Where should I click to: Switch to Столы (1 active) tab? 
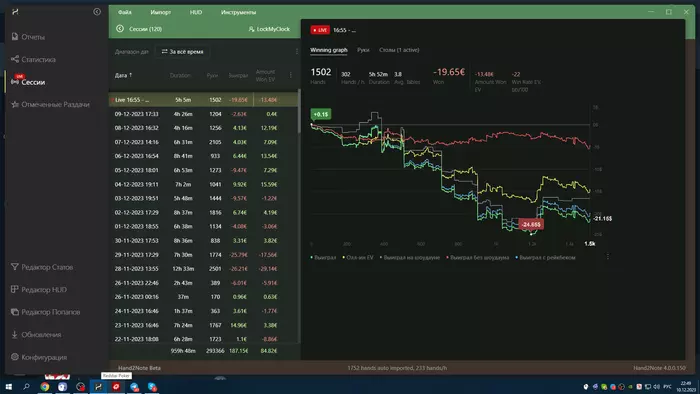[399, 50]
